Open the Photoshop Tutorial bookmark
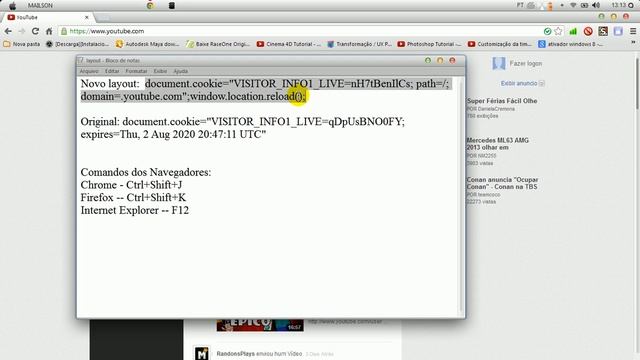The width and height of the screenshot is (640, 360). 429,44
